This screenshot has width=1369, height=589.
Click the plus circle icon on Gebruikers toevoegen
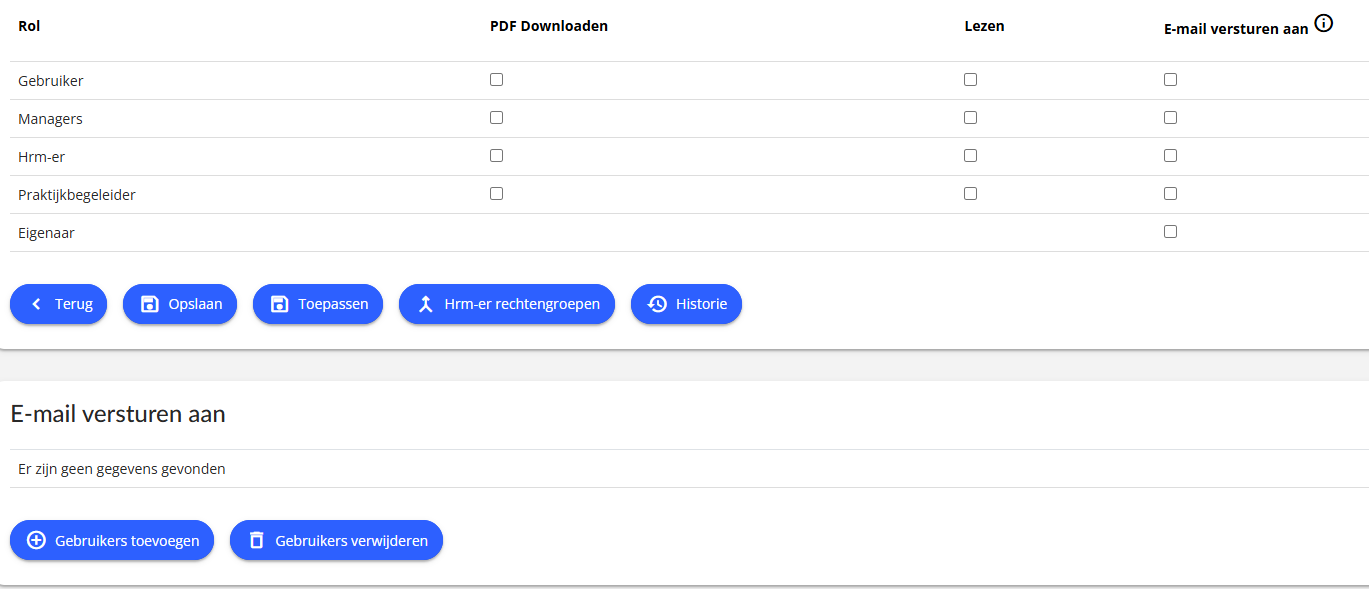36,540
